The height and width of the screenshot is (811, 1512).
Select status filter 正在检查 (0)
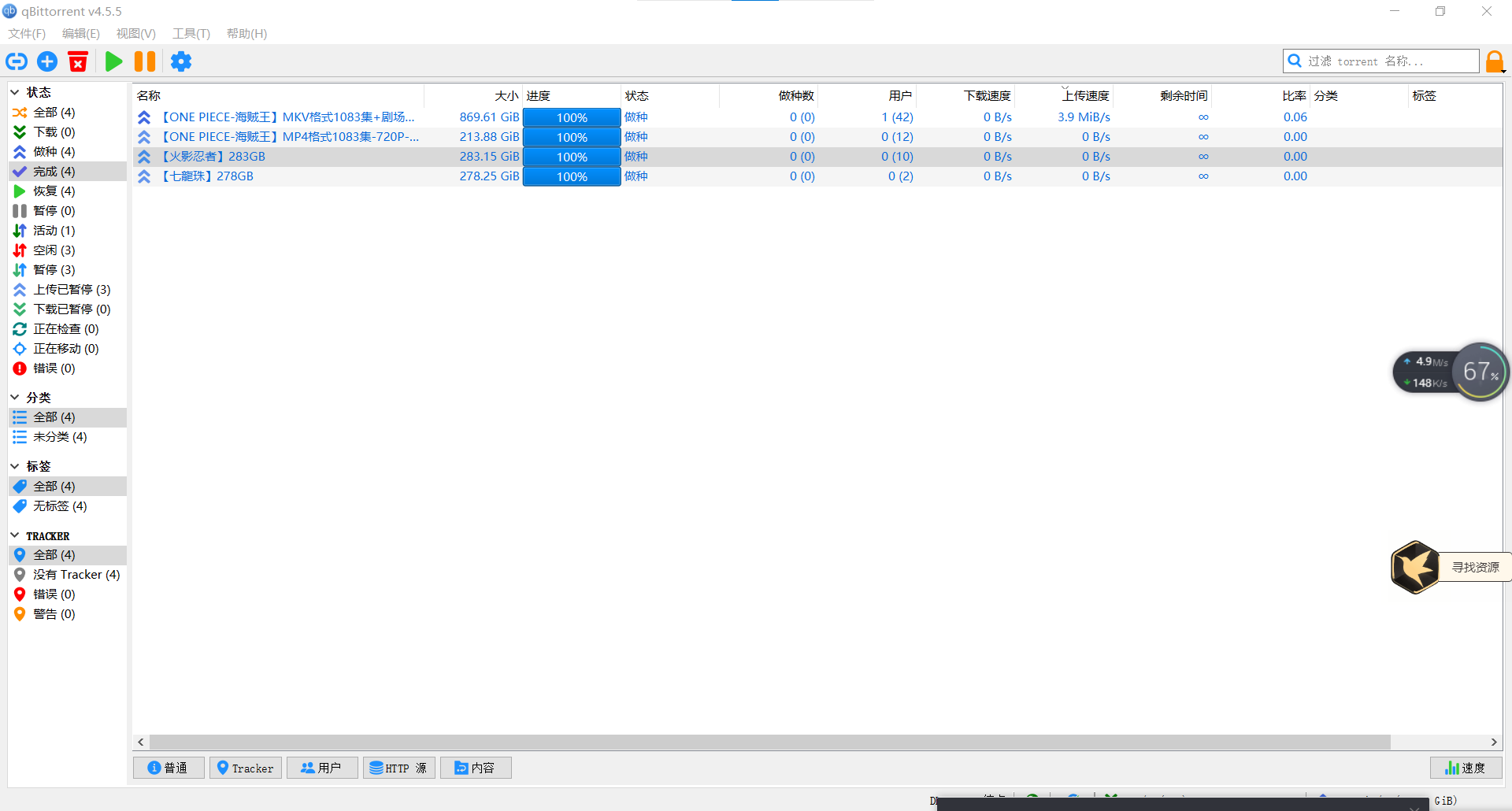(x=68, y=328)
